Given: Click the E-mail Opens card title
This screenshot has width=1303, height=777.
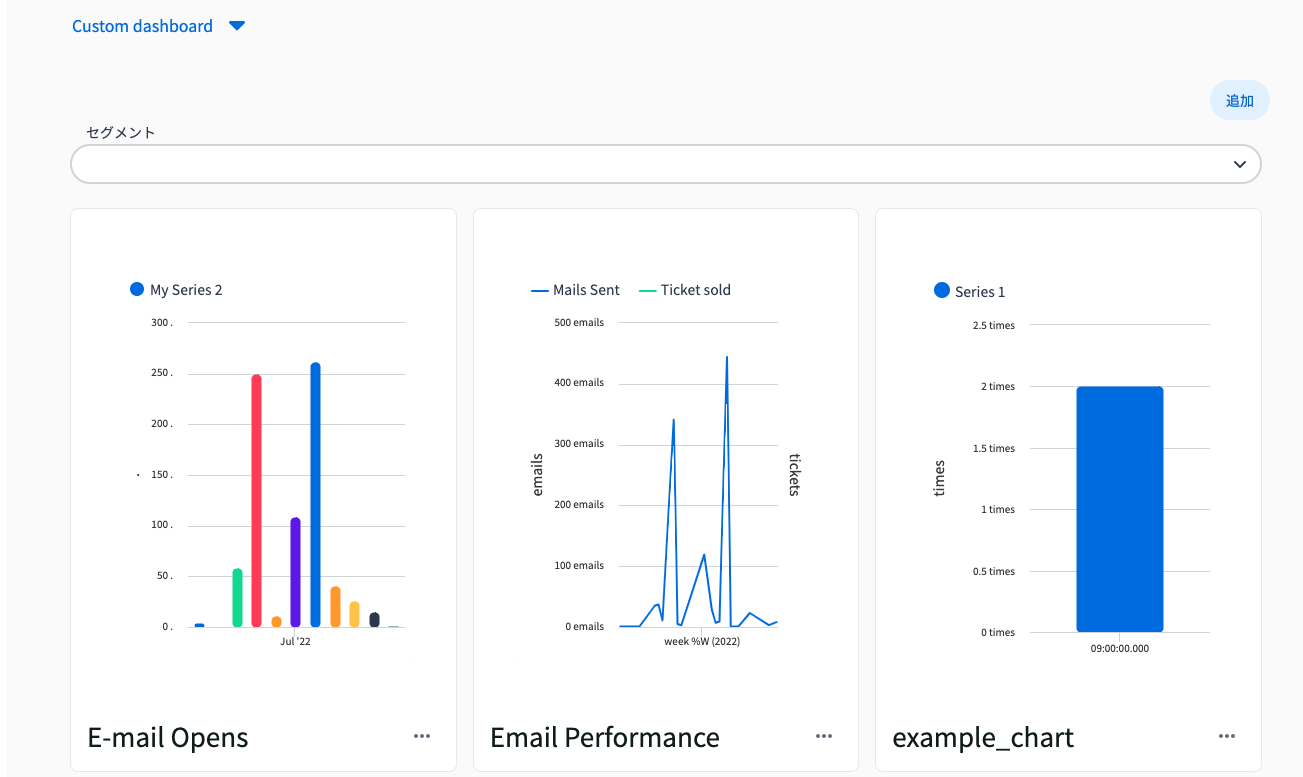Looking at the screenshot, I should 168,738.
